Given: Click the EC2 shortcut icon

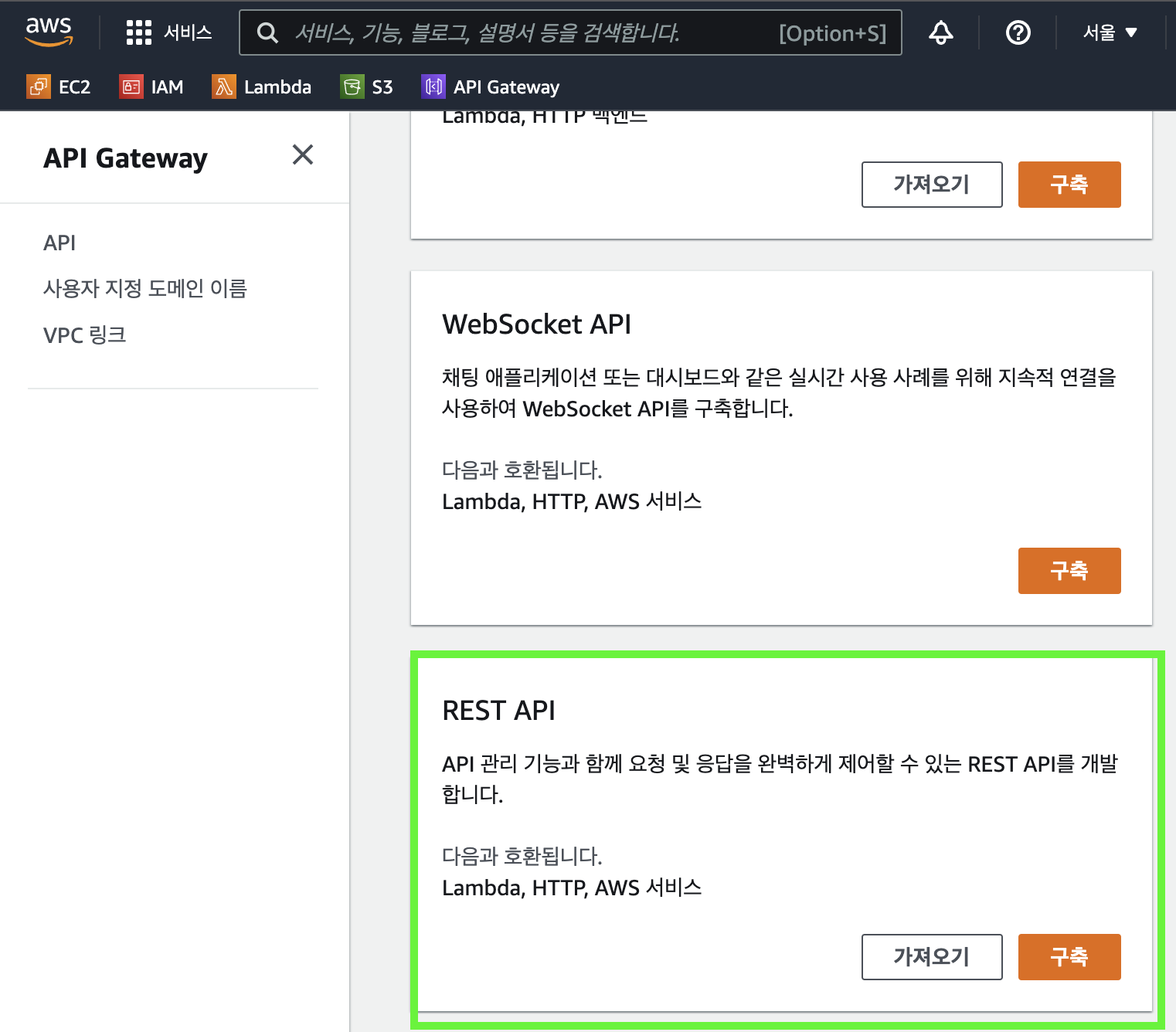Looking at the screenshot, I should (38, 87).
